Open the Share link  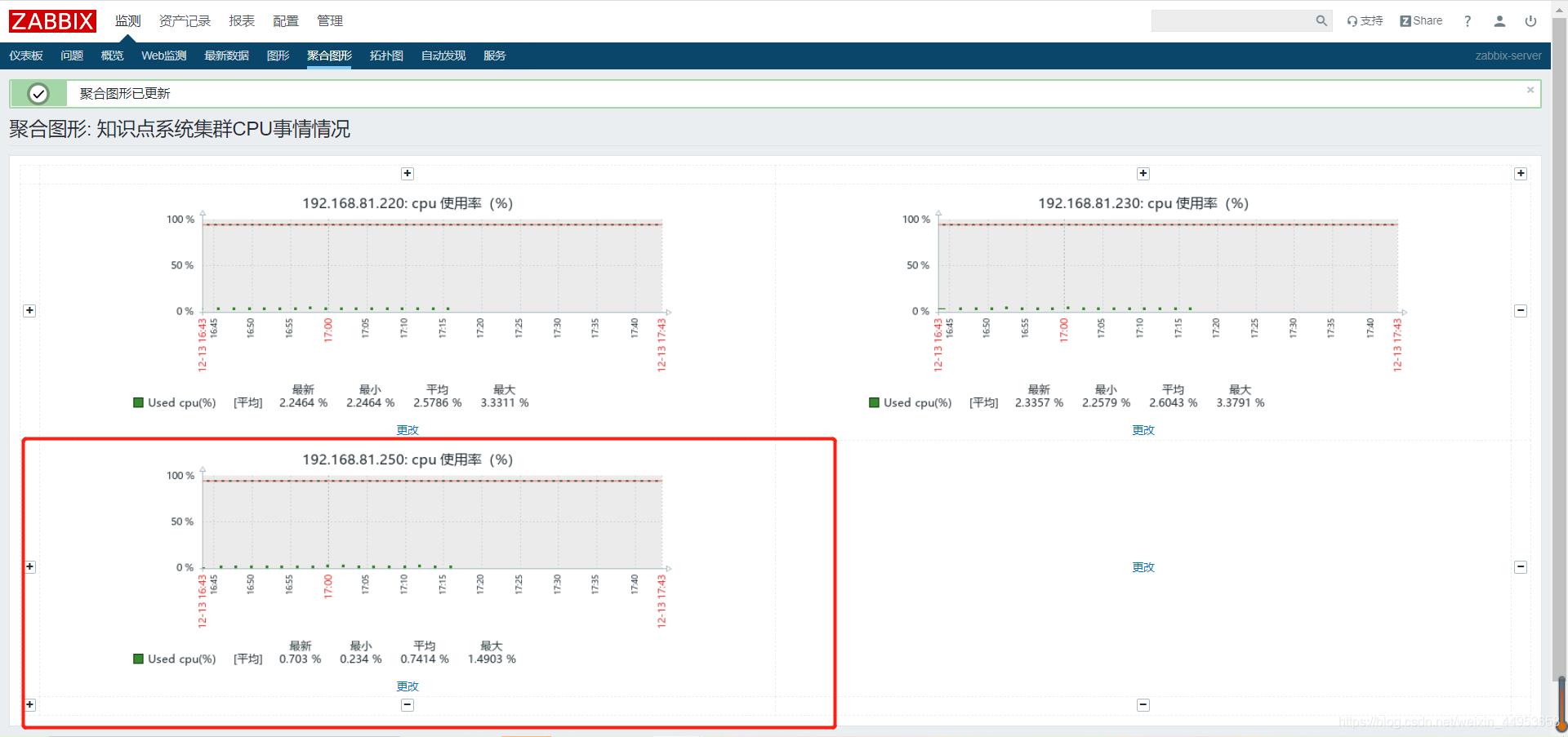click(x=1421, y=21)
